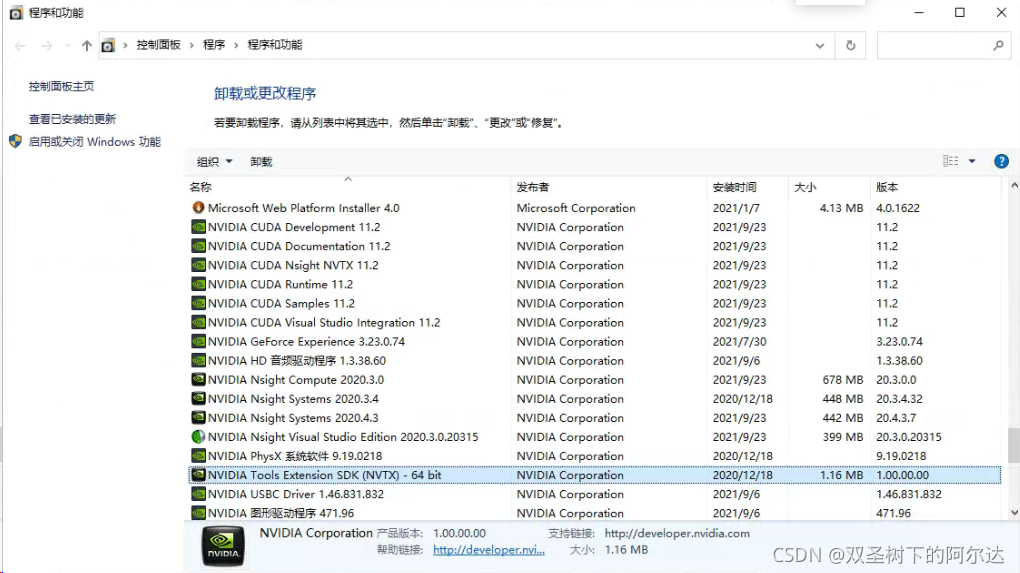Open the recent locations dropdown arrow
The image size is (1020, 573).
pos(68,46)
